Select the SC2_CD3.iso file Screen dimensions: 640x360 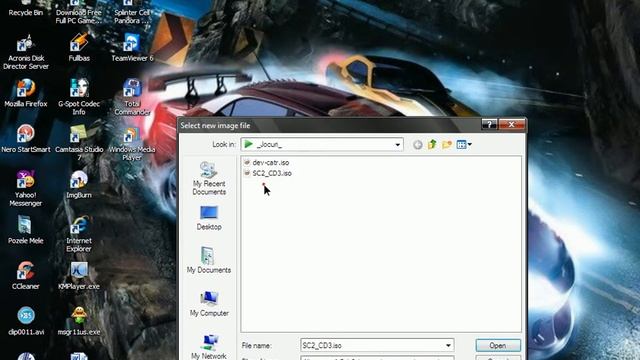(x=268, y=173)
